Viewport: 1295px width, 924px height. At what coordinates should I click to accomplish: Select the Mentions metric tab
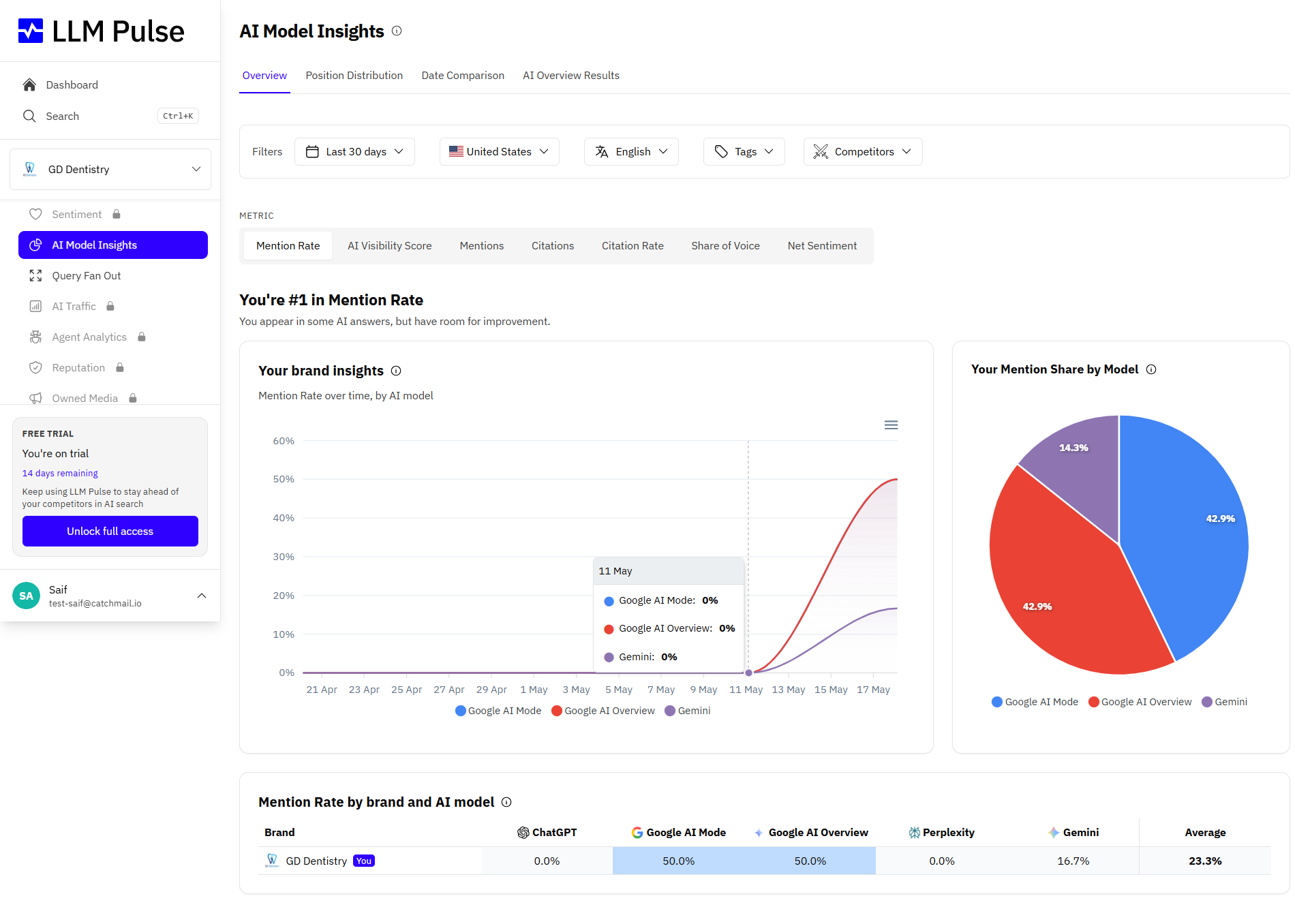point(482,245)
